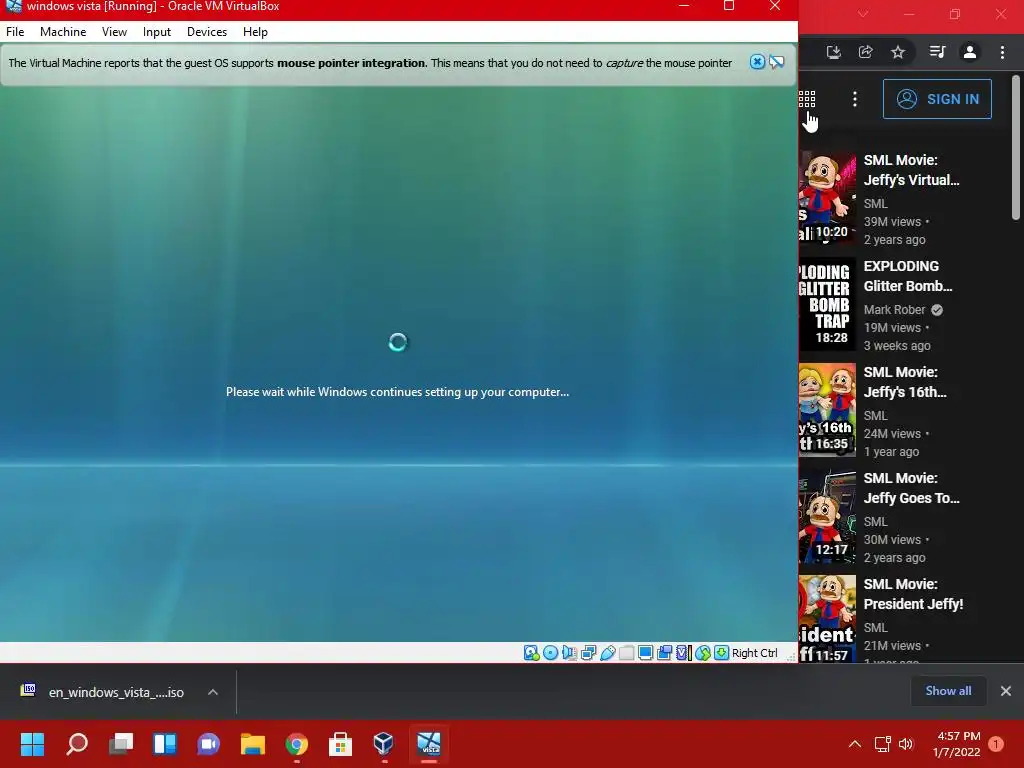1024x768 pixels.
Task: Open Microsoft Store from the taskbar
Action: tap(340, 743)
